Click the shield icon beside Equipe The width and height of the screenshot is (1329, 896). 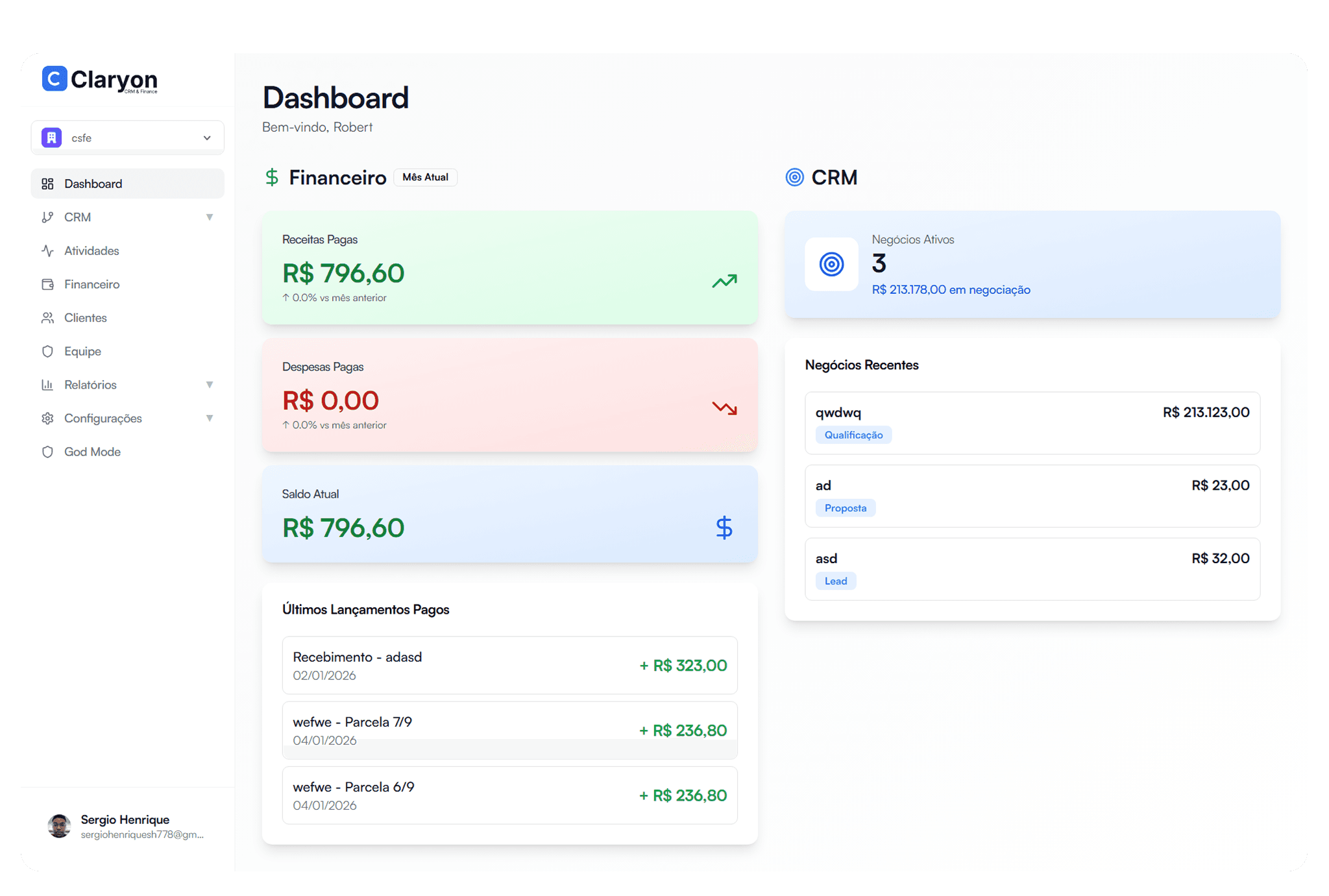tap(47, 351)
